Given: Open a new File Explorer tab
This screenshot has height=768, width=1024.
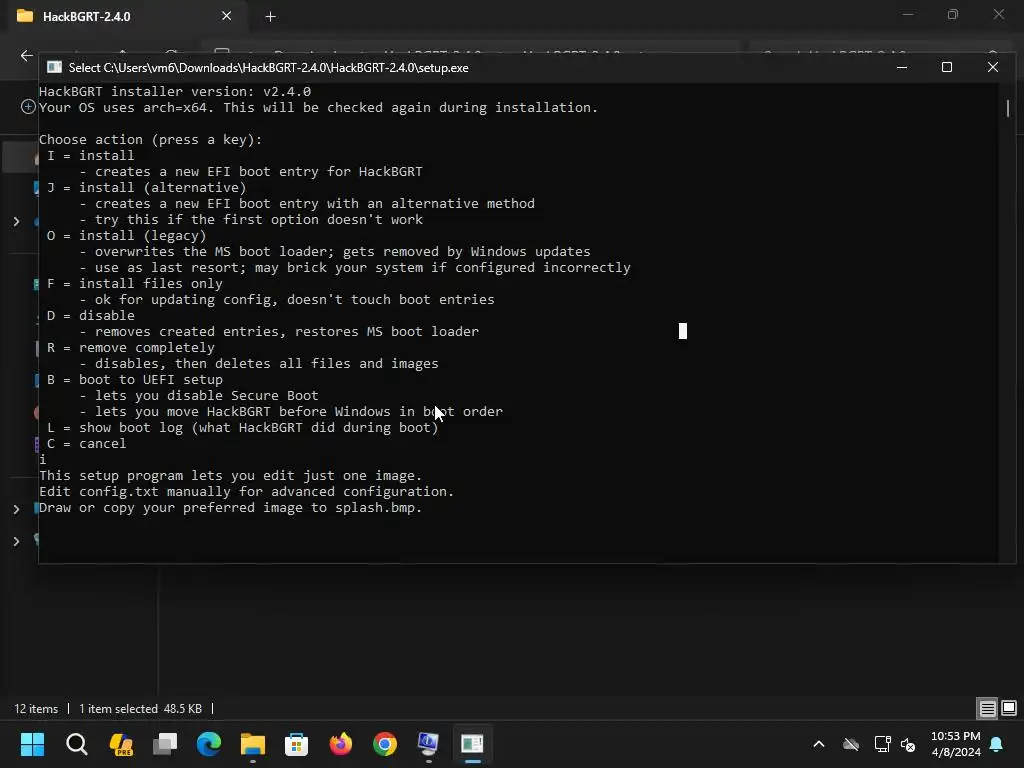Looking at the screenshot, I should tap(270, 16).
